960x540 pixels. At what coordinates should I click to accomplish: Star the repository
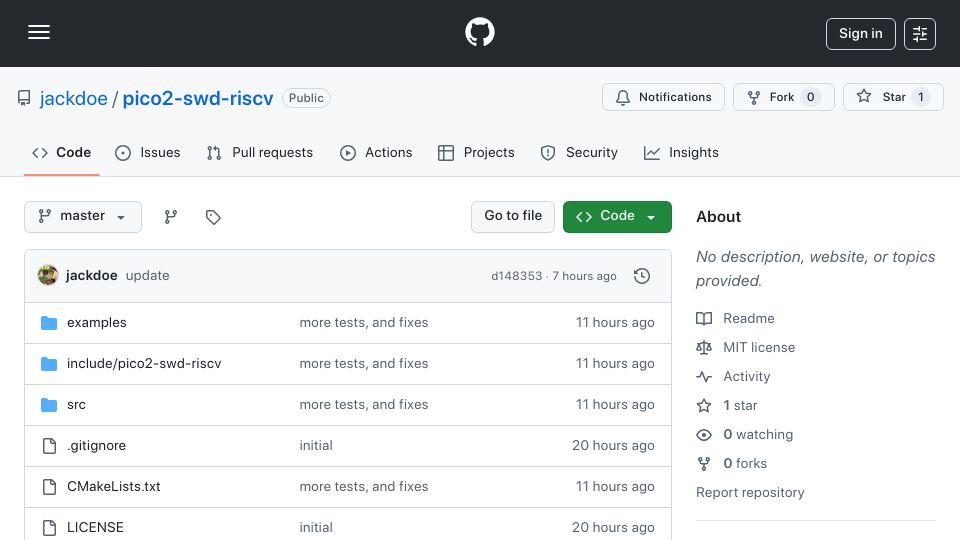[893, 97]
